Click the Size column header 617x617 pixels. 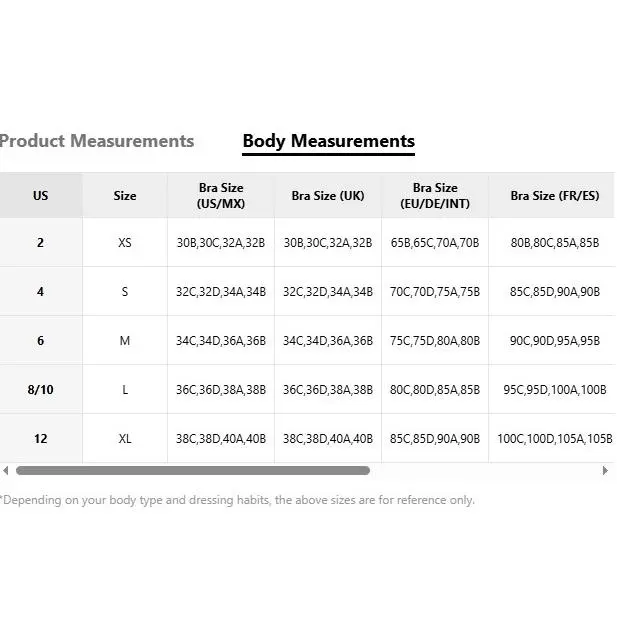125,196
